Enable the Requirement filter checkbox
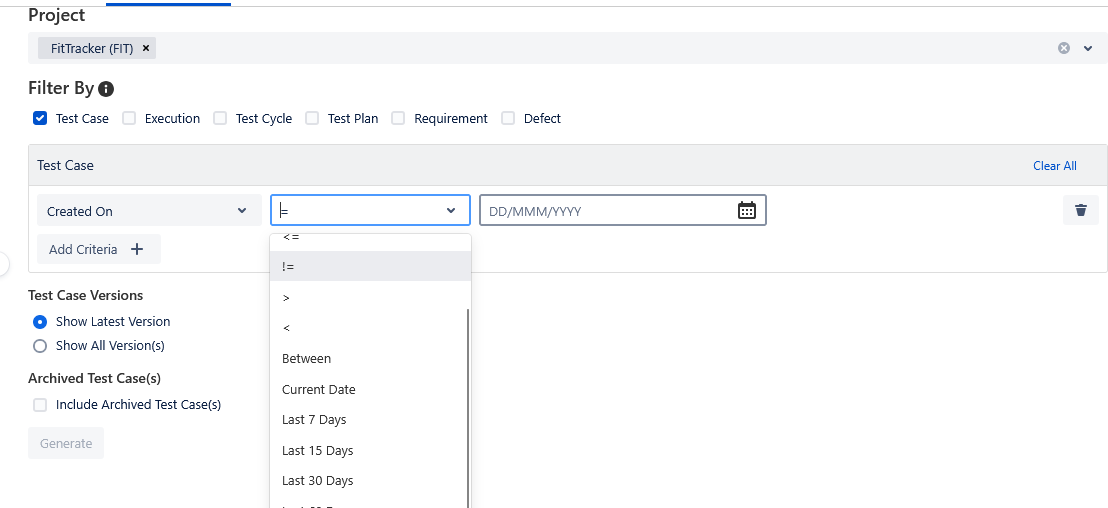This screenshot has width=1108, height=508. click(x=399, y=118)
